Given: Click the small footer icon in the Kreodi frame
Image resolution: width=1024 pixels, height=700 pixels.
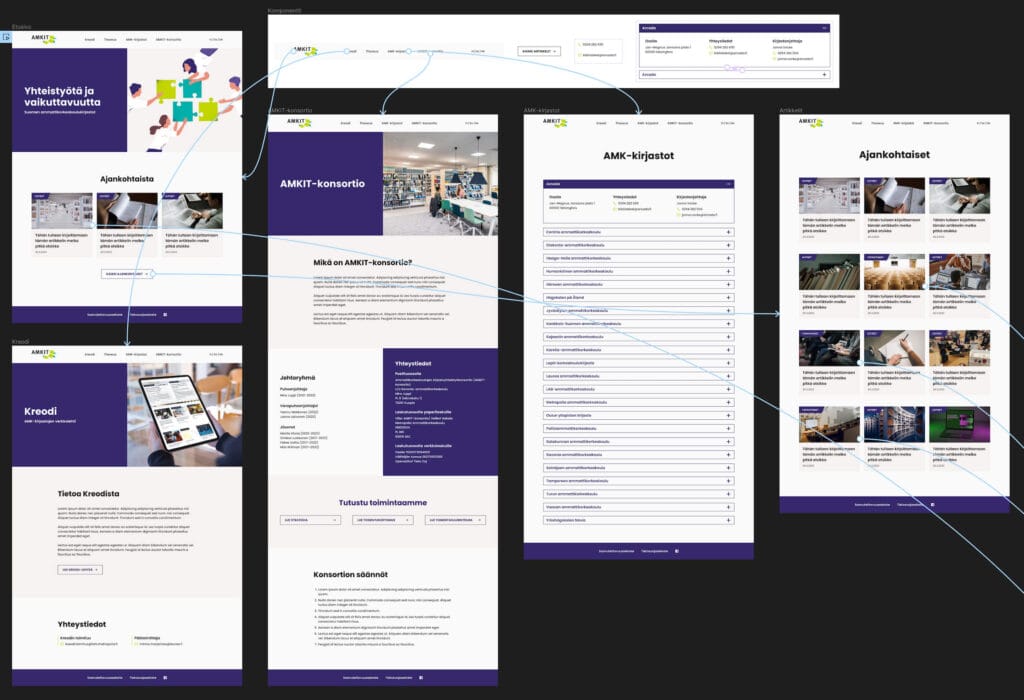Looking at the screenshot, I should point(165,678).
